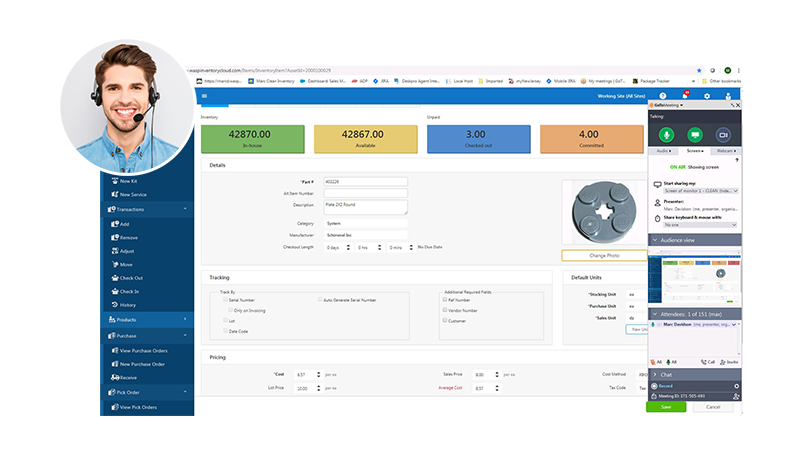Open the Receive link in sidebar
The height and width of the screenshot is (452, 800).
coord(123,378)
